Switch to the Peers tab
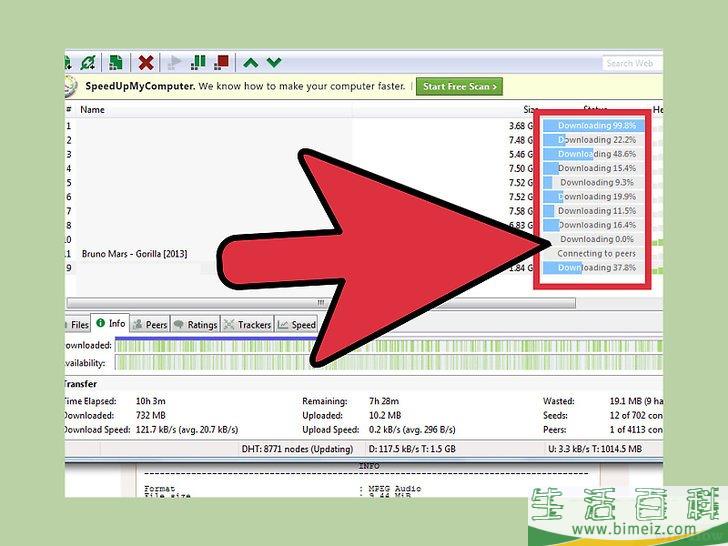 click(150, 325)
